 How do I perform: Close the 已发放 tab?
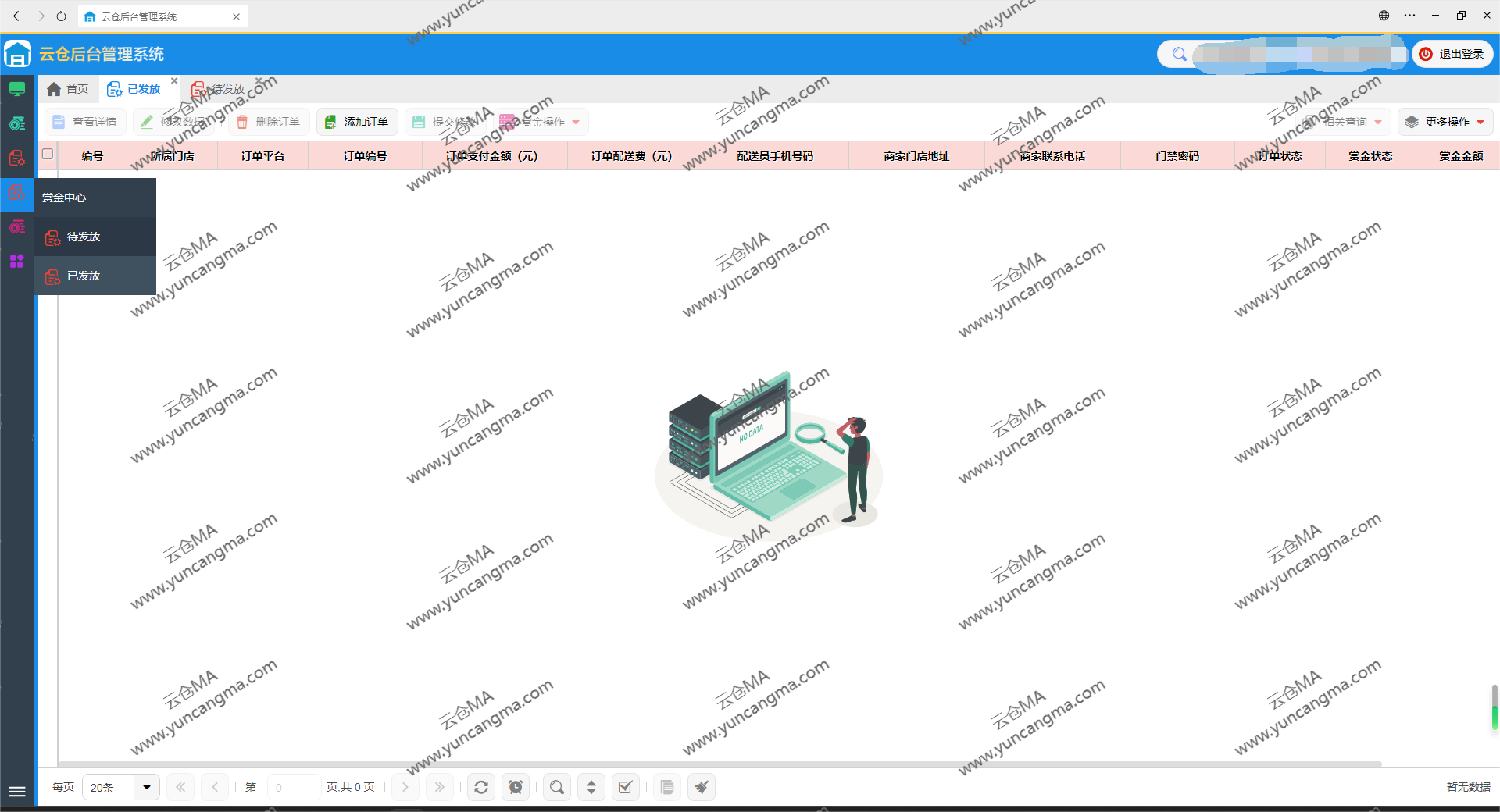pyautogui.click(x=174, y=80)
